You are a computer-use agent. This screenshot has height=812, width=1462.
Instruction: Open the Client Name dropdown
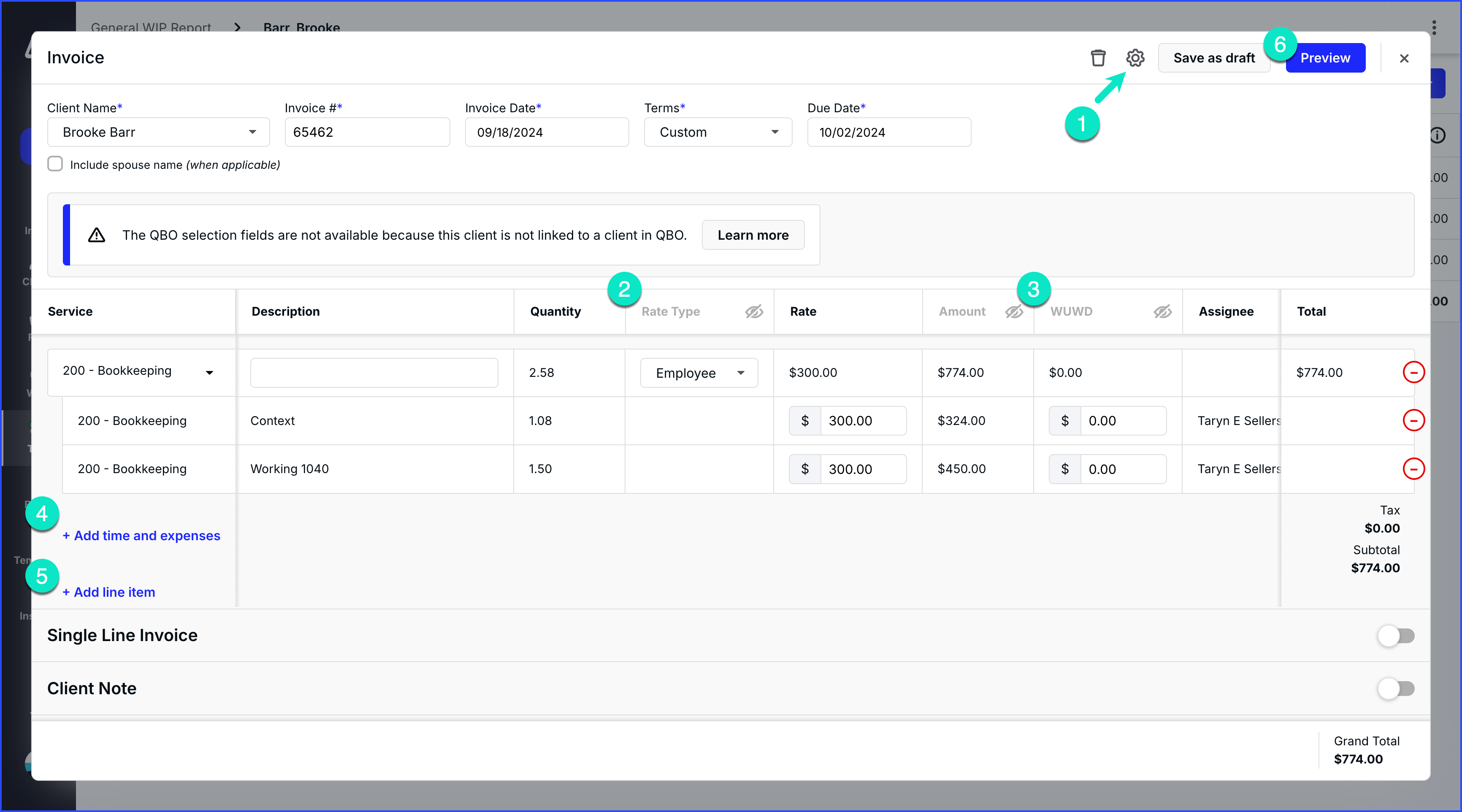point(158,132)
